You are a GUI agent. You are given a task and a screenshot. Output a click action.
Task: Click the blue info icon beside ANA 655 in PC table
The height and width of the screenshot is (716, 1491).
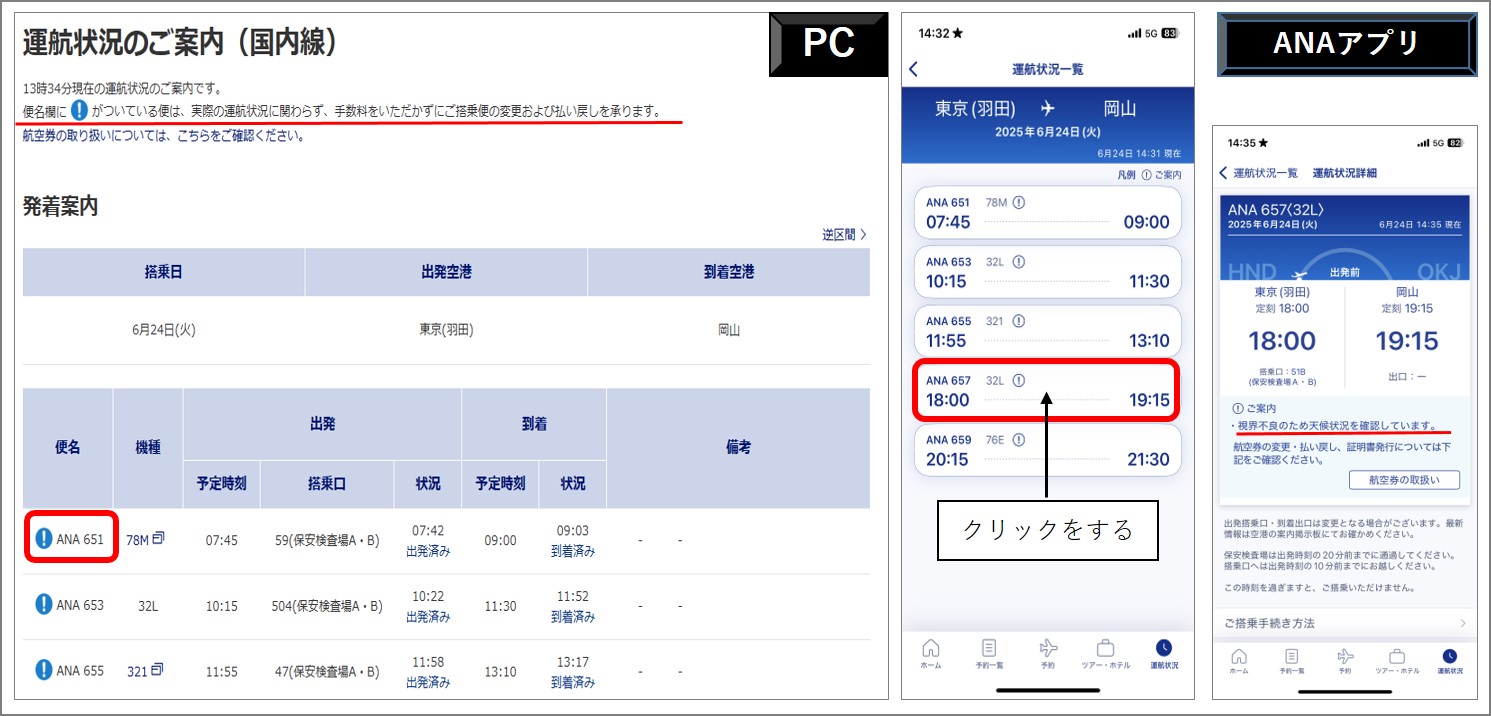point(44,670)
